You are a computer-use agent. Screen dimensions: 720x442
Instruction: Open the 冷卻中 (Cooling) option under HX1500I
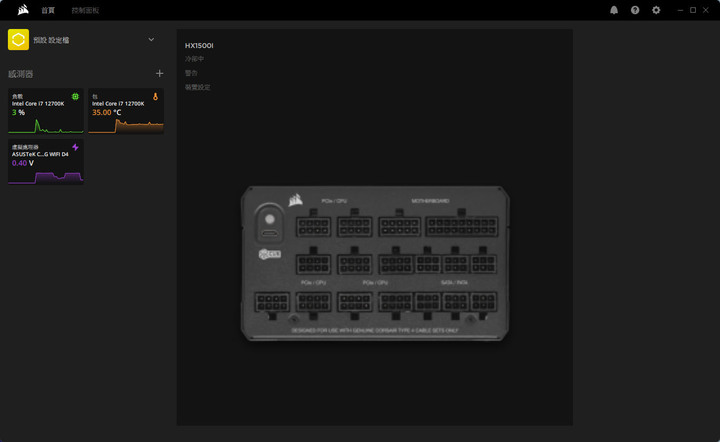194,59
